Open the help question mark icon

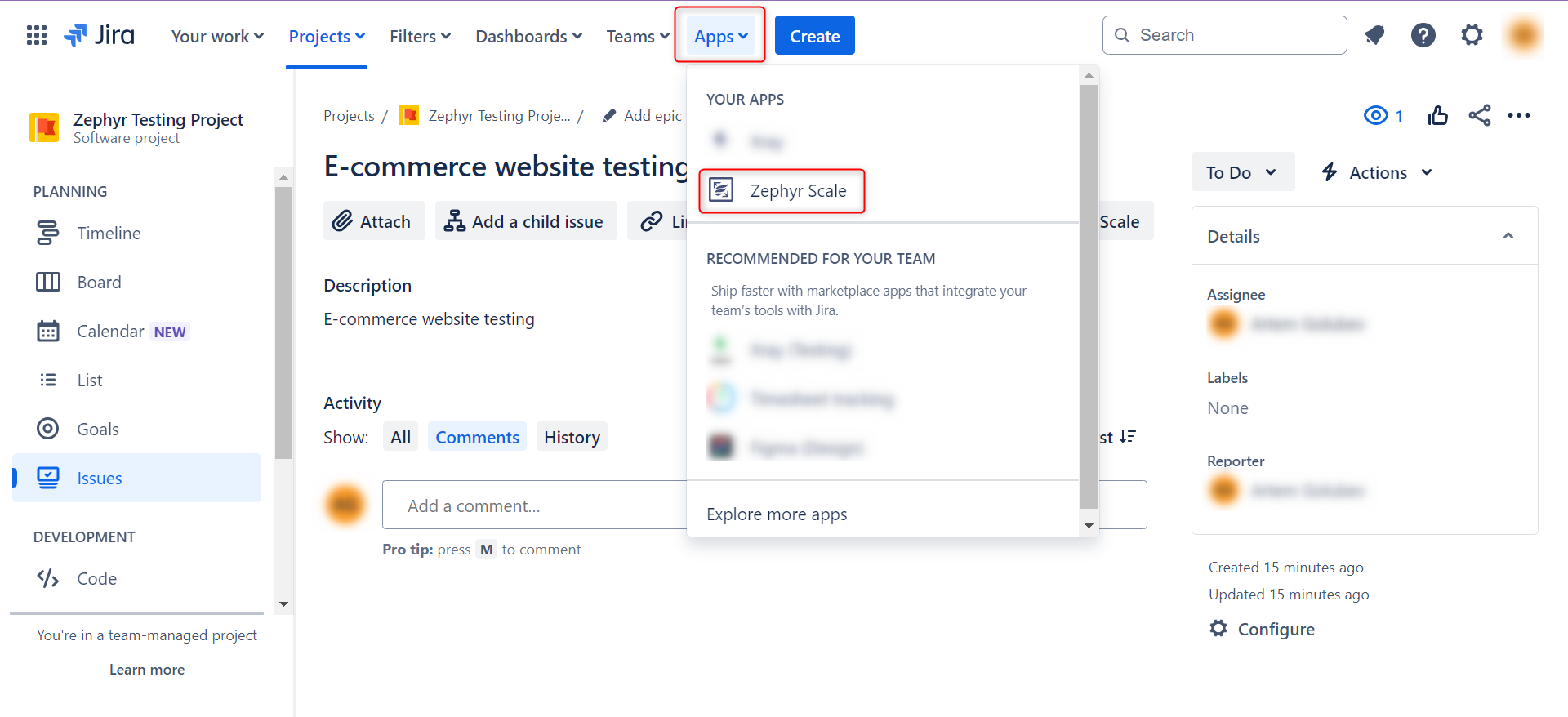1423,35
